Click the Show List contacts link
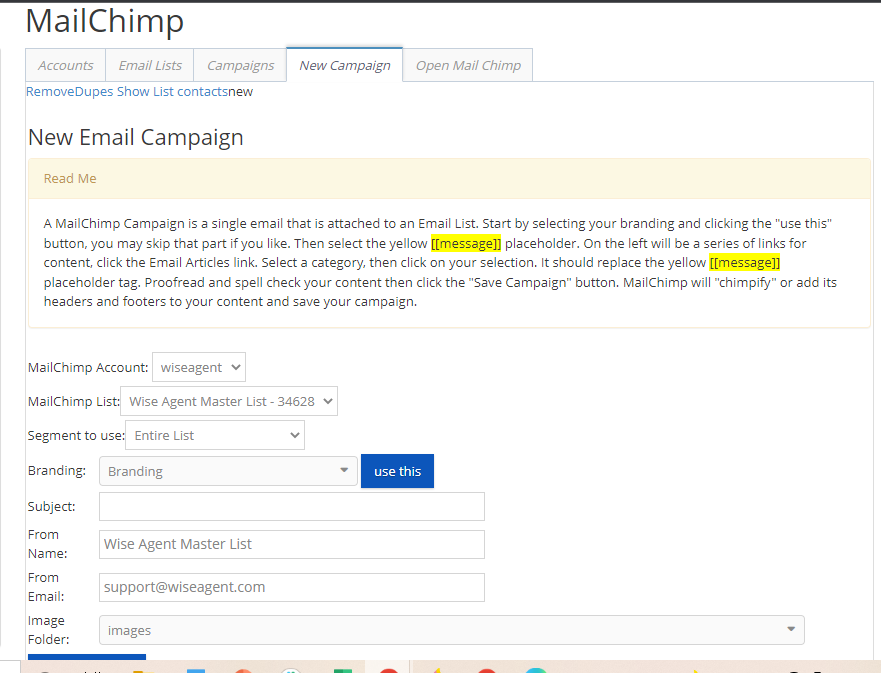Viewport: 881px width, 673px height. click(172, 92)
